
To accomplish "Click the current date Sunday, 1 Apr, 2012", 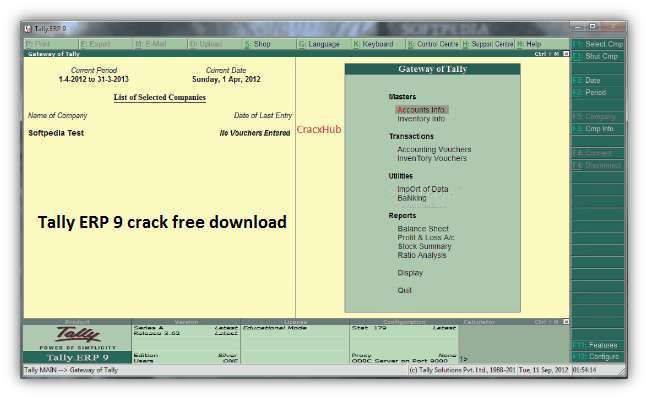I will click(226, 79).
